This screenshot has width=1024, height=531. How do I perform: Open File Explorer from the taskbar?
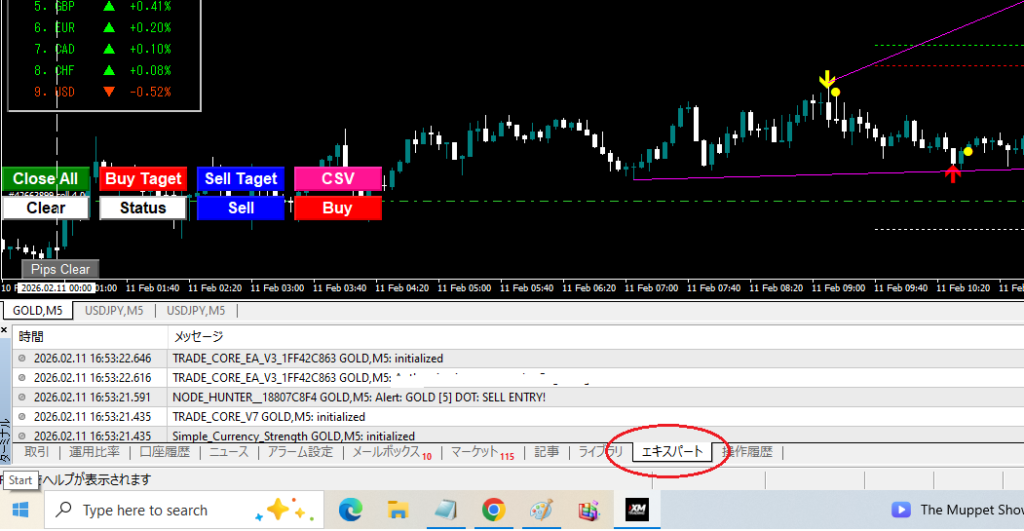(x=399, y=510)
